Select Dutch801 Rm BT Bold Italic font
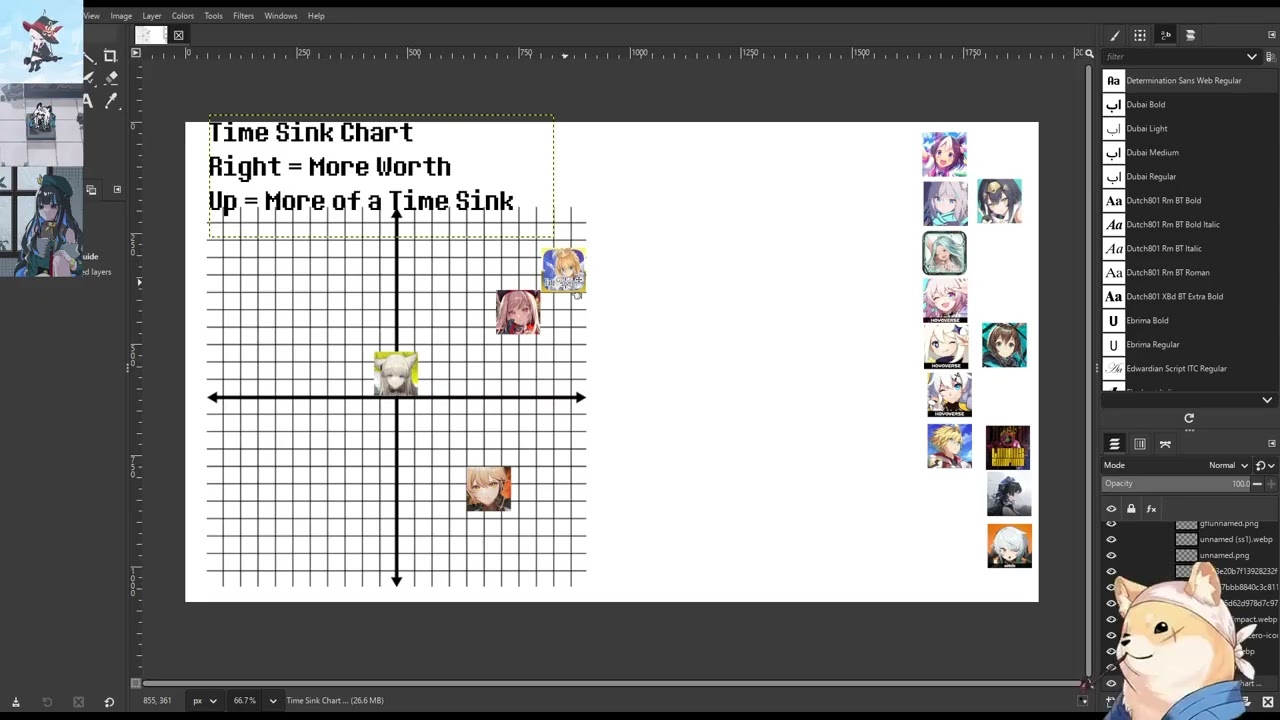Screen dimensions: 1280x720 pos(1189,224)
